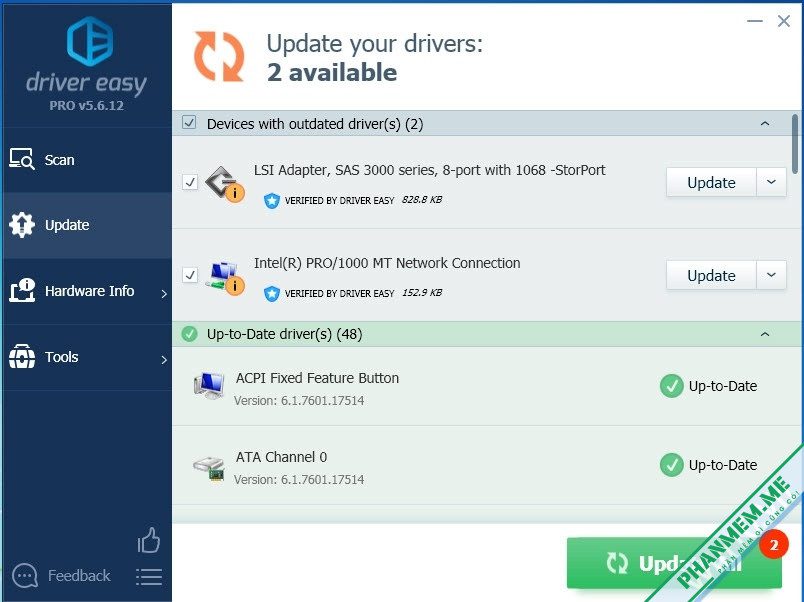This screenshot has height=602, width=804.
Task: Select Intel(R) PRO/1000 MT Network Connection name
Action: click(387, 263)
